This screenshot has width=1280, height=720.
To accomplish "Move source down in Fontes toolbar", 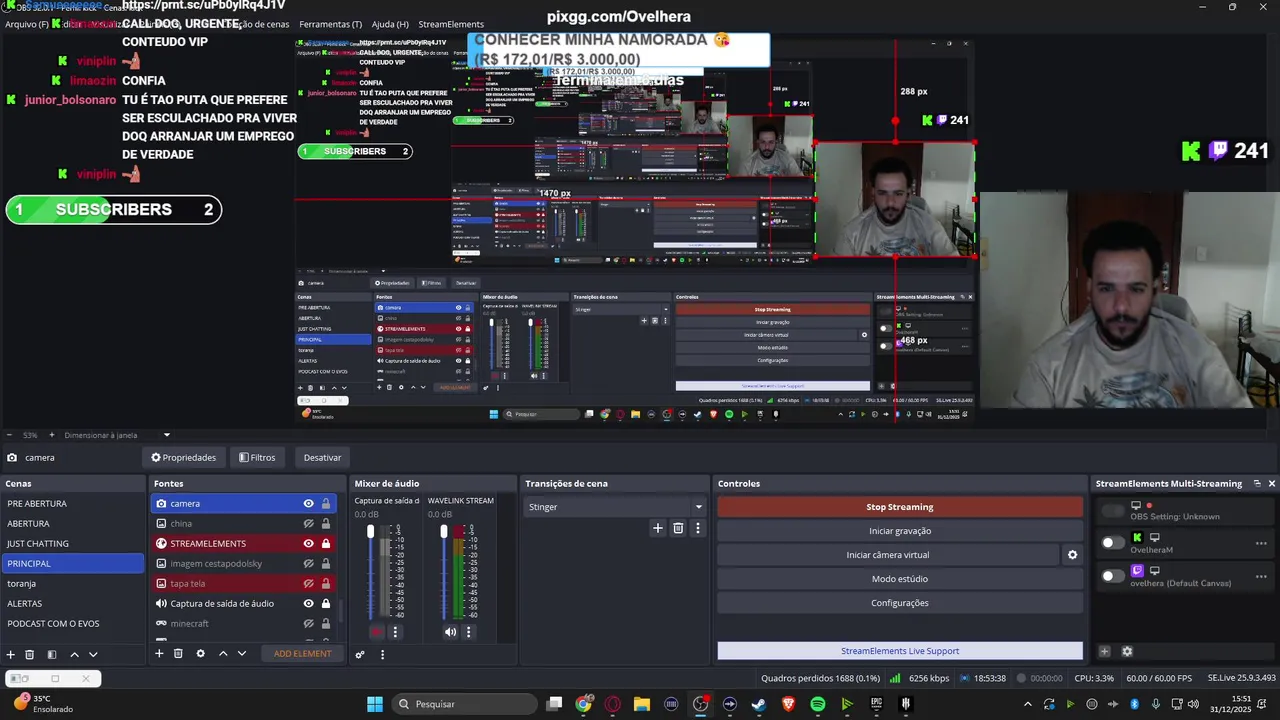I will 241,653.
